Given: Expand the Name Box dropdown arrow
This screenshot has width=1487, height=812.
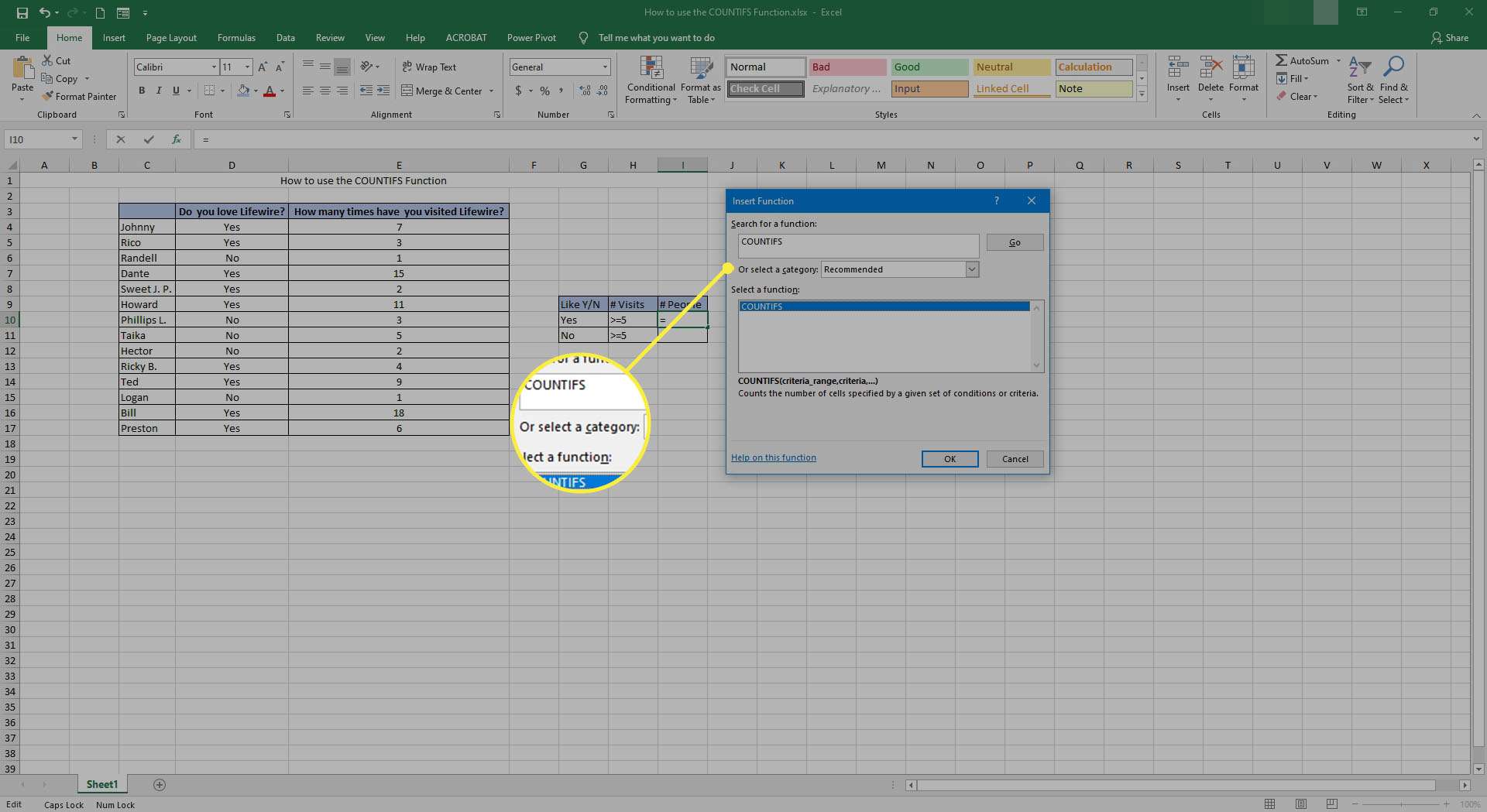Looking at the screenshot, I should 74,139.
